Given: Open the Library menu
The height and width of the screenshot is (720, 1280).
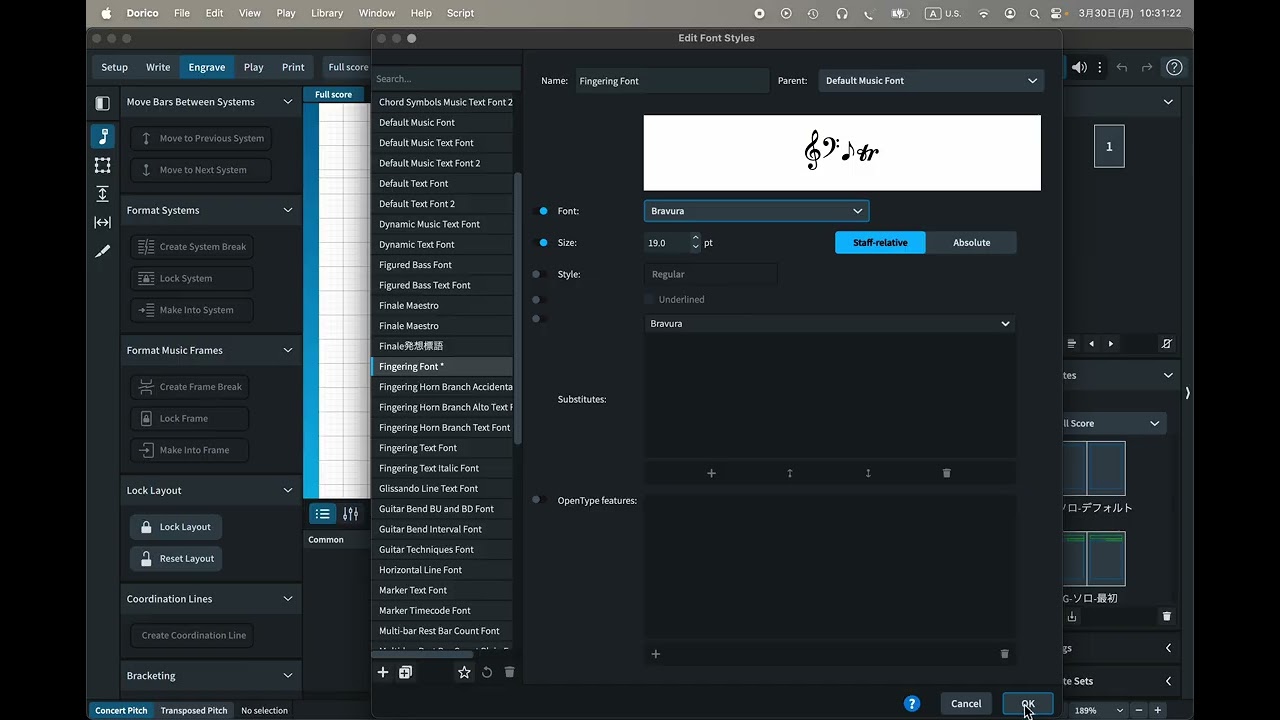Looking at the screenshot, I should click(327, 13).
